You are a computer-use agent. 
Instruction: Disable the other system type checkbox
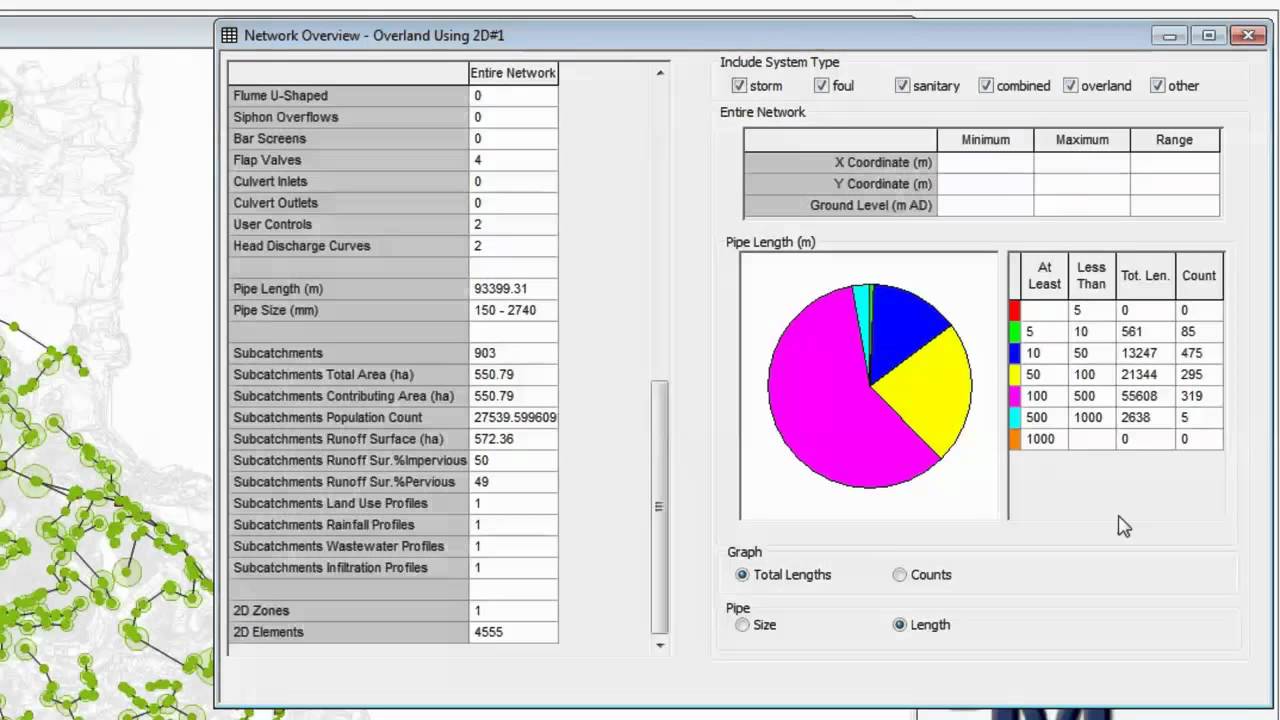(x=1157, y=85)
